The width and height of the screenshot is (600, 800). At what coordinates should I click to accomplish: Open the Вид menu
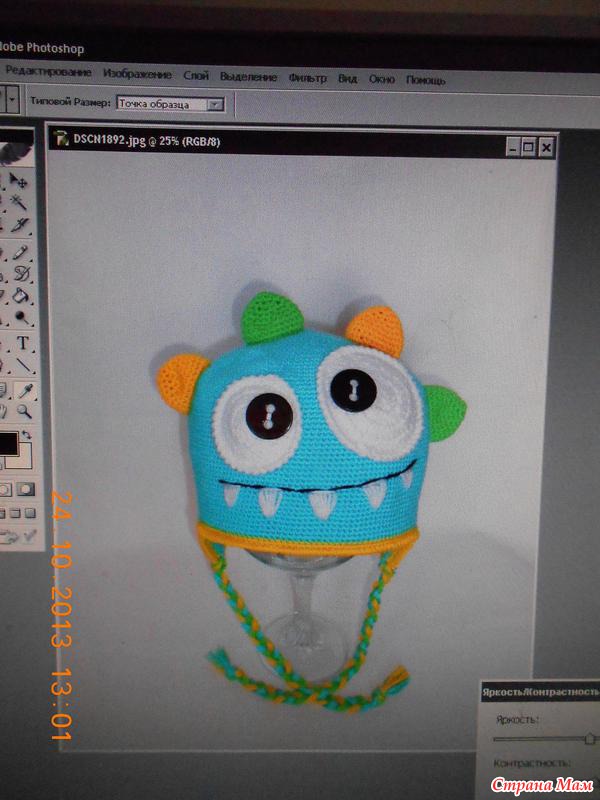pyautogui.click(x=347, y=79)
